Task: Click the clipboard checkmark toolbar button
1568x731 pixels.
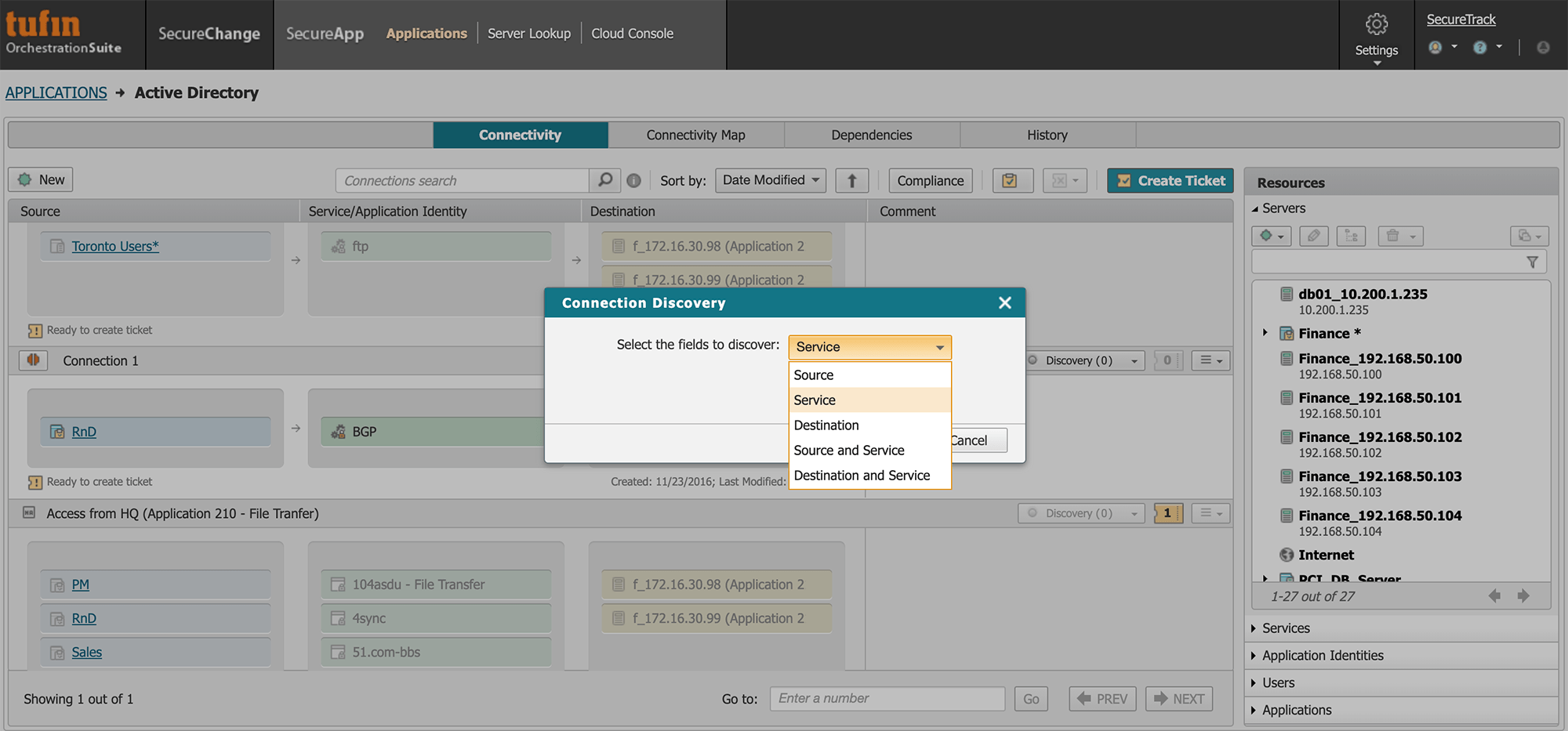Action: (1012, 181)
